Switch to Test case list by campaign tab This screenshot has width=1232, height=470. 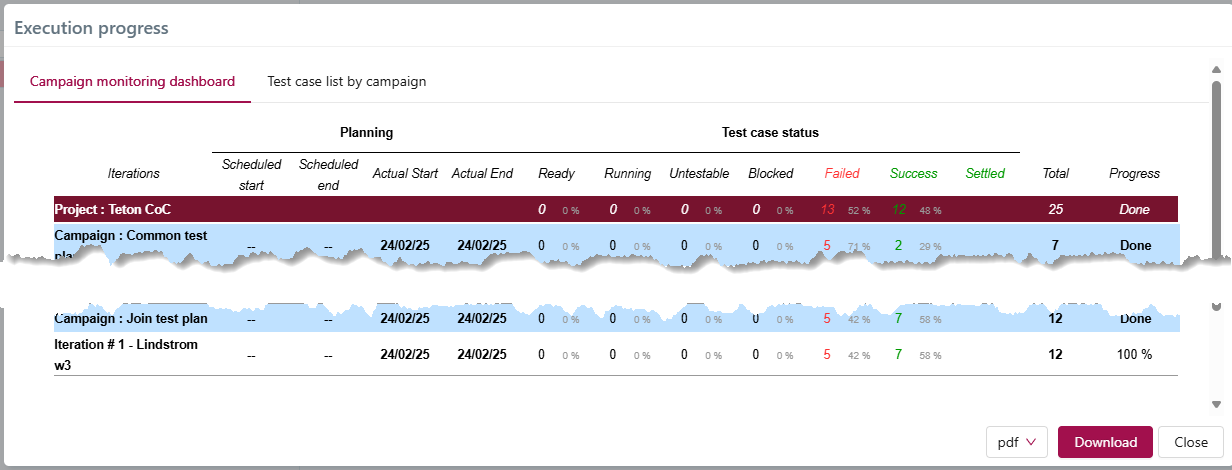346,81
